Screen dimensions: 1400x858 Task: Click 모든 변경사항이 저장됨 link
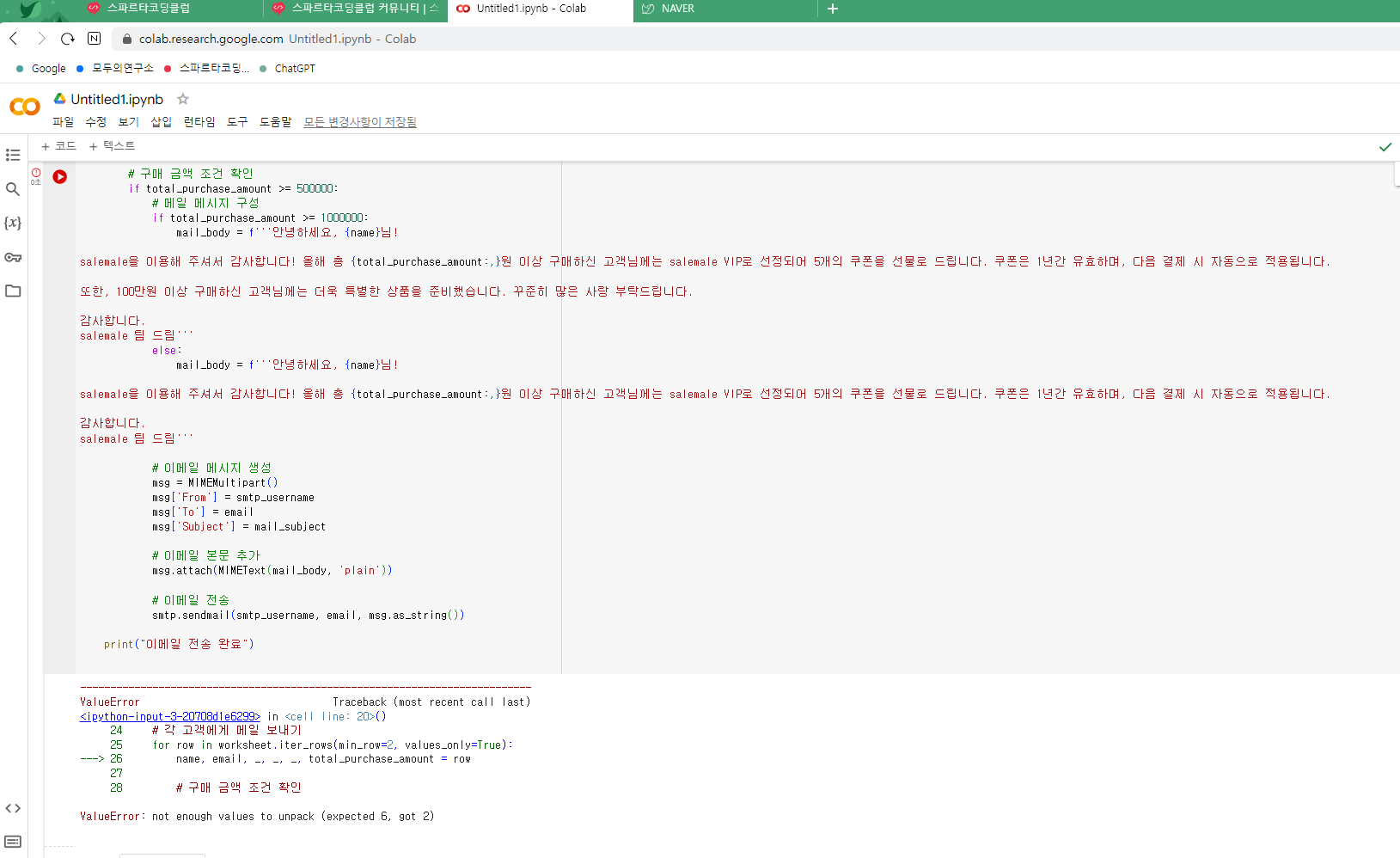pyautogui.click(x=360, y=122)
